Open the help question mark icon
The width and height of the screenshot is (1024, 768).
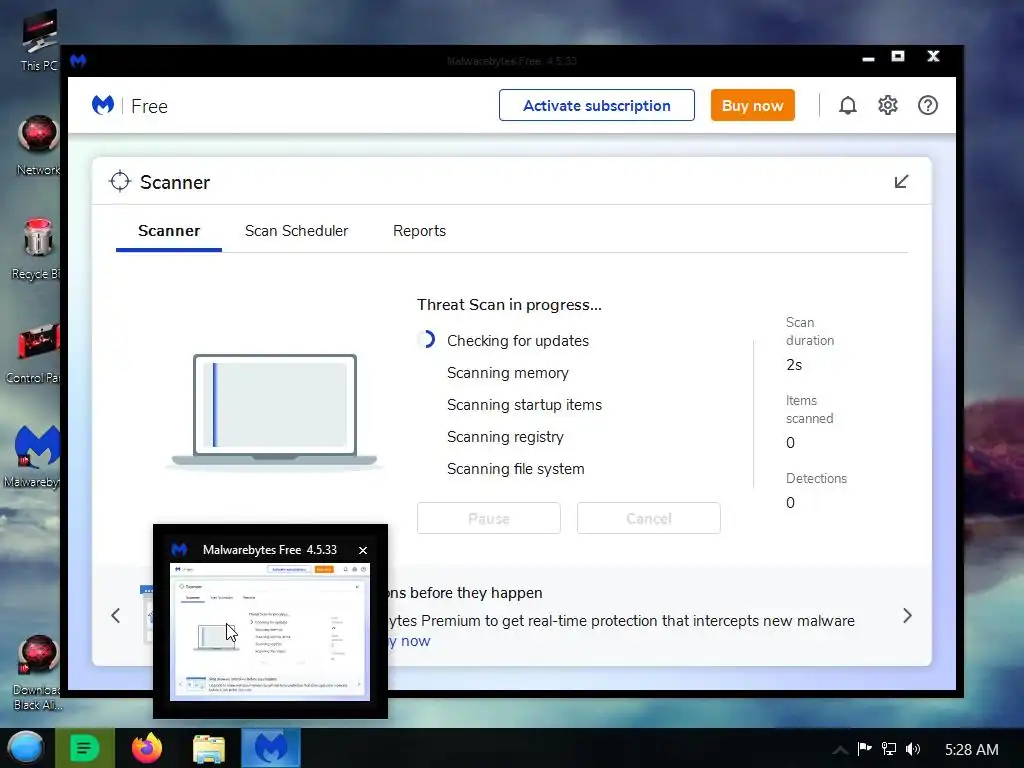point(927,105)
